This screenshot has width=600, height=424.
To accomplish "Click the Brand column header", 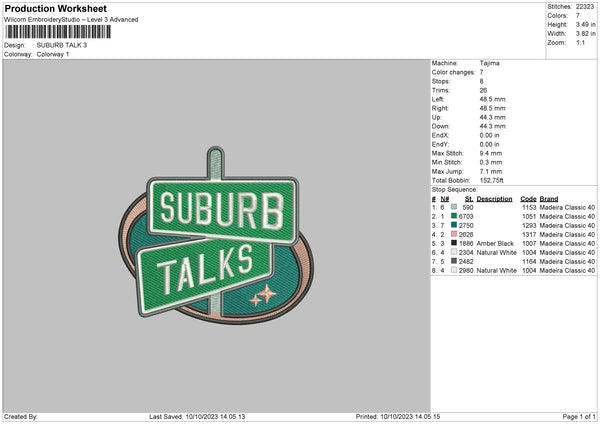I will [x=549, y=198].
